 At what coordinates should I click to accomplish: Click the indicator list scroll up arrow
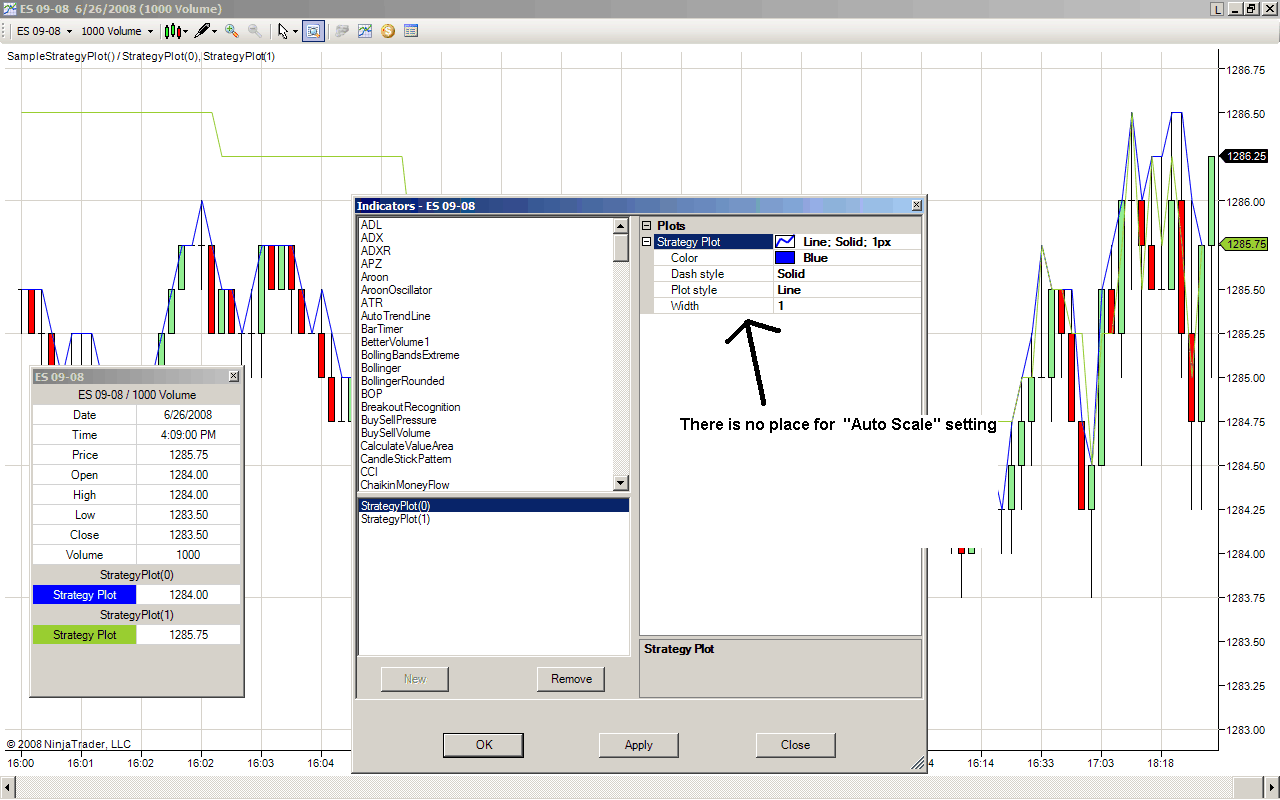[x=621, y=225]
